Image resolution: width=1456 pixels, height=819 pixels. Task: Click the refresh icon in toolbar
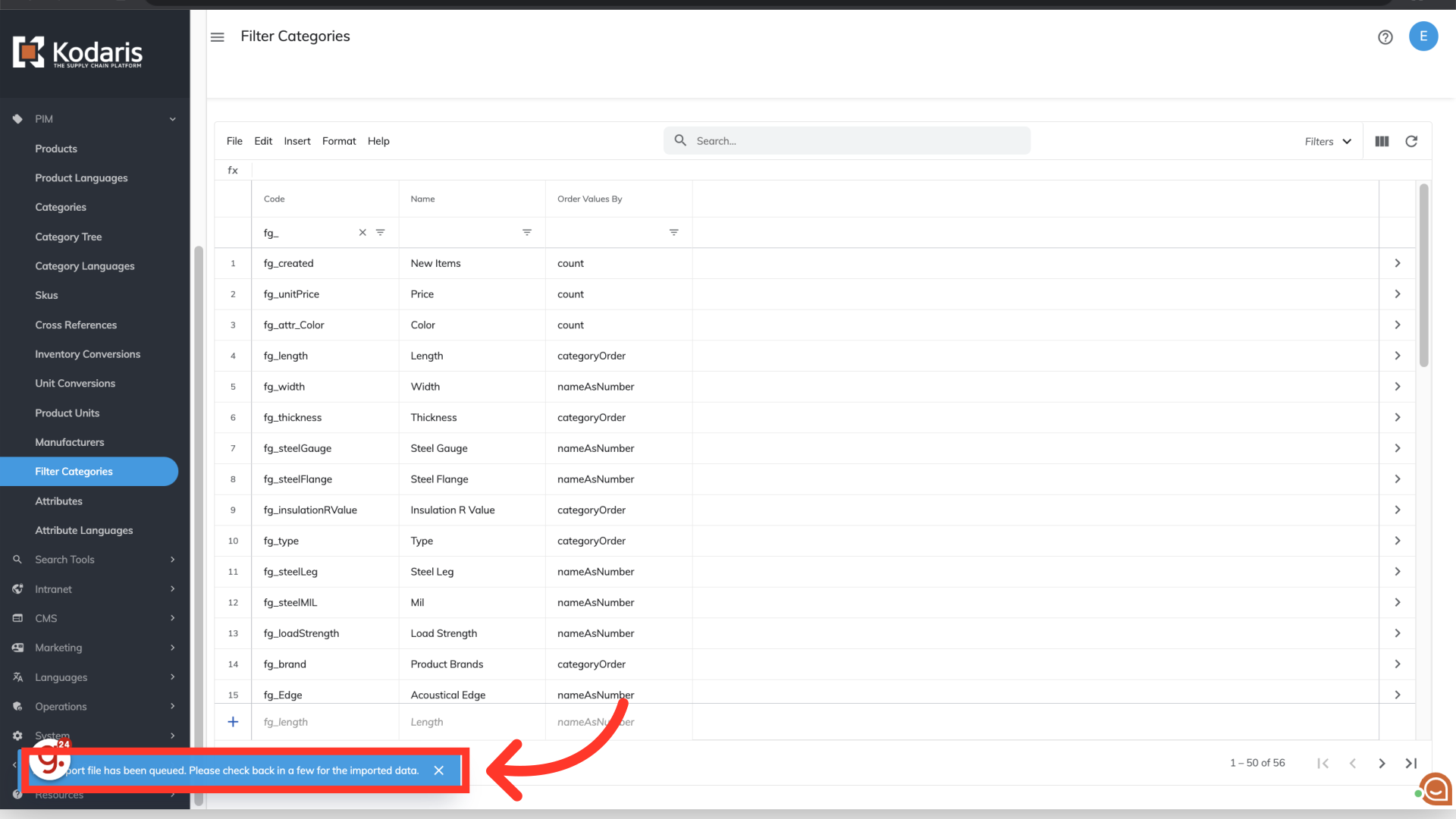(x=1411, y=141)
